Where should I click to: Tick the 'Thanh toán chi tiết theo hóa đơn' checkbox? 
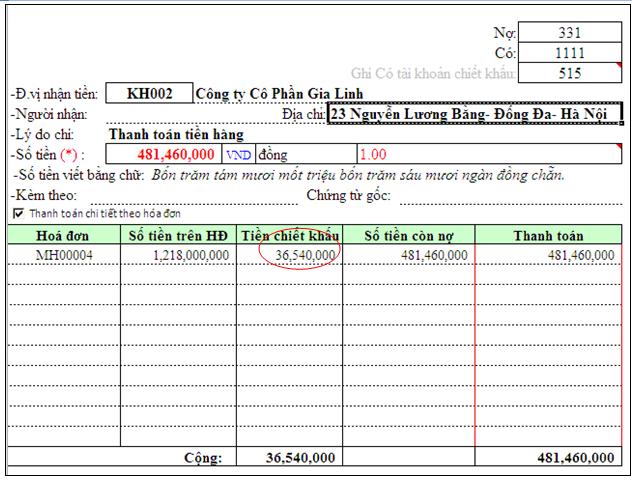tap(18, 214)
